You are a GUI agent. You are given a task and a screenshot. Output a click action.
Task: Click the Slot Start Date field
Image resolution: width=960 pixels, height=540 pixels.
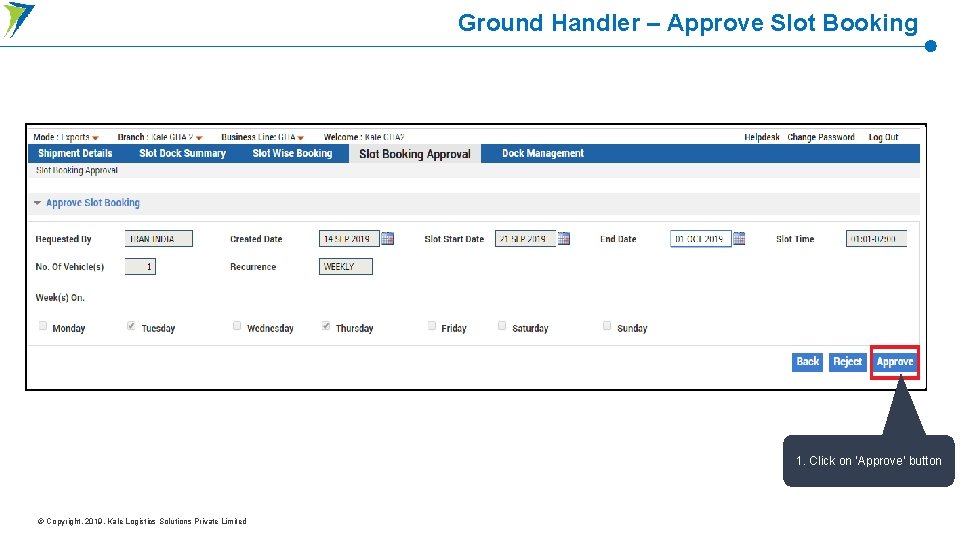coord(525,239)
